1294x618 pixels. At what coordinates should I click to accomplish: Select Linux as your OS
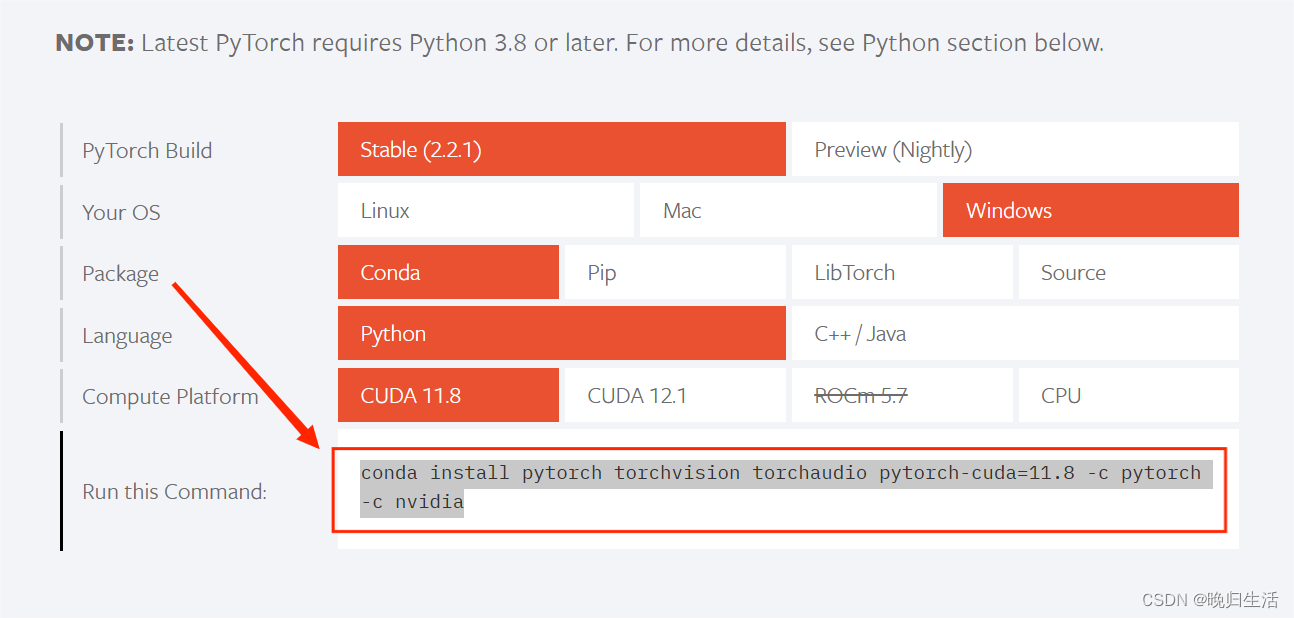coord(486,210)
